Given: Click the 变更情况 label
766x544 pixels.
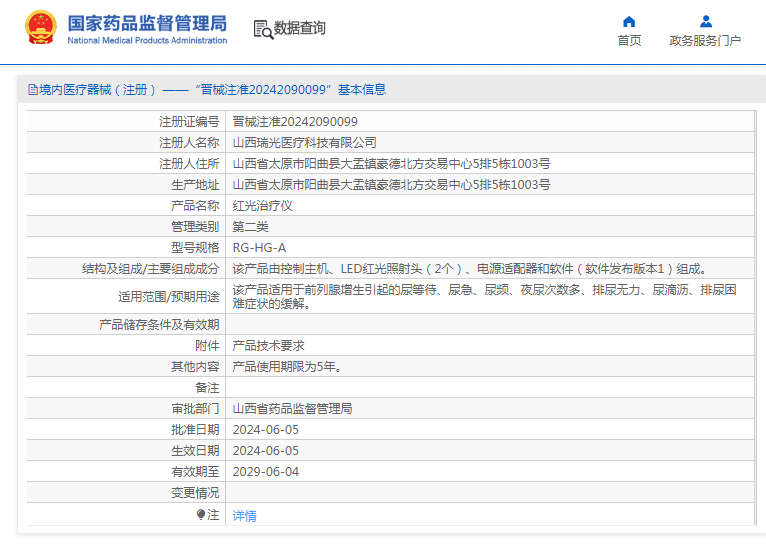Looking at the screenshot, I should 195,493.
